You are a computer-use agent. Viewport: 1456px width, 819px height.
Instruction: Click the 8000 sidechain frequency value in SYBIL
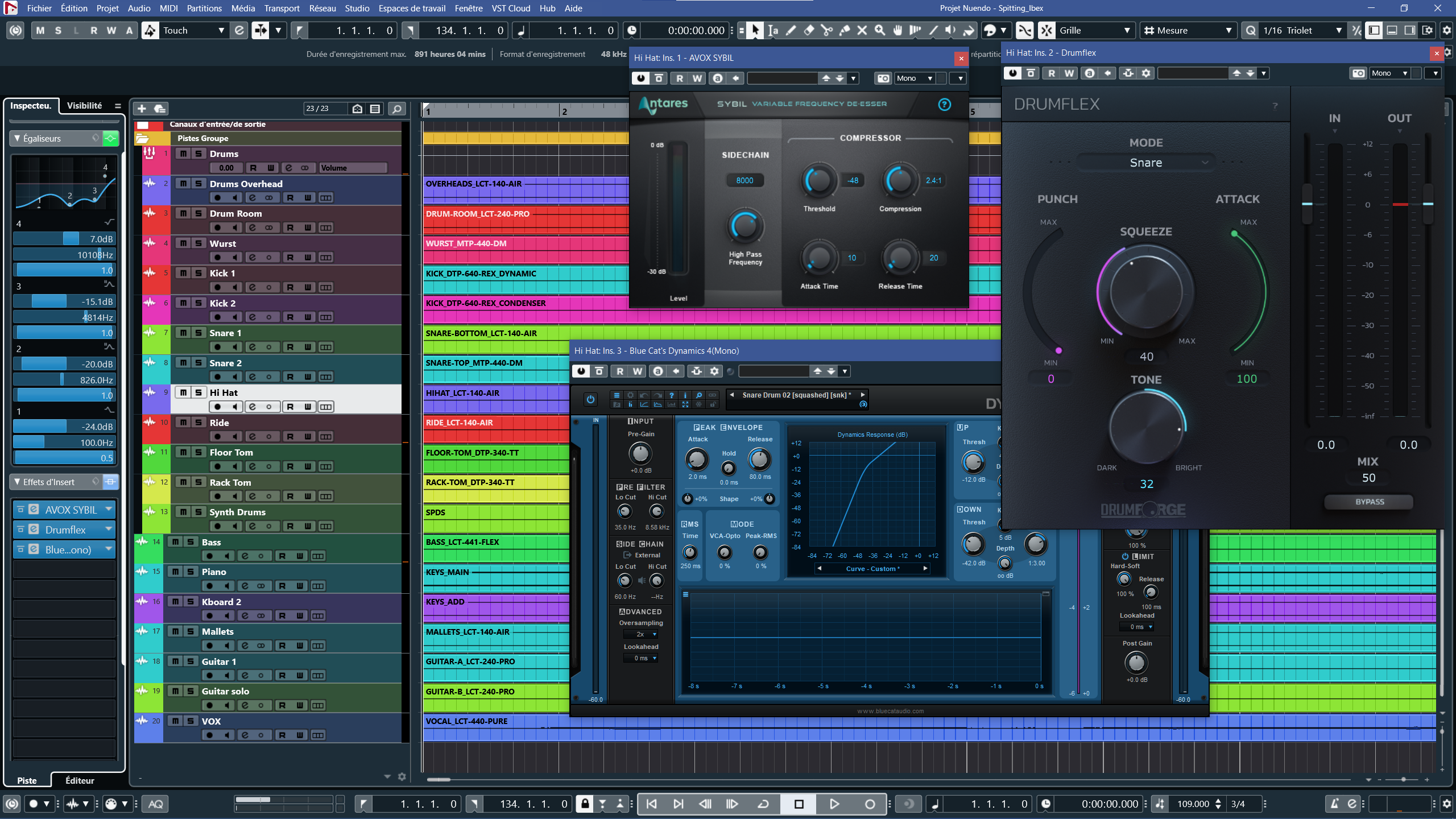[x=744, y=180]
